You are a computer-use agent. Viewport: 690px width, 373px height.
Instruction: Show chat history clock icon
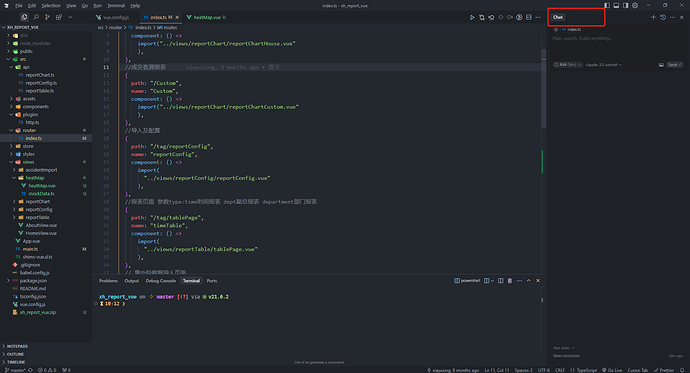point(663,17)
